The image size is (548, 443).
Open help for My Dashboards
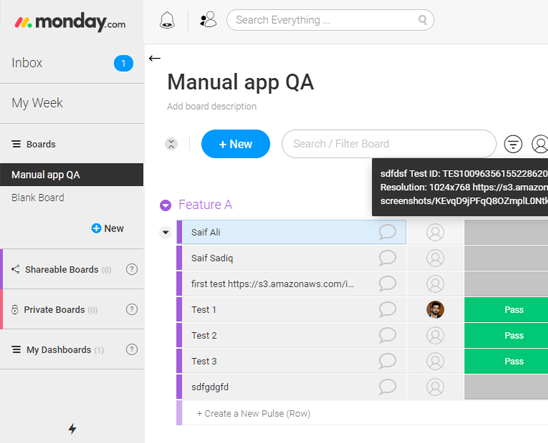132,350
